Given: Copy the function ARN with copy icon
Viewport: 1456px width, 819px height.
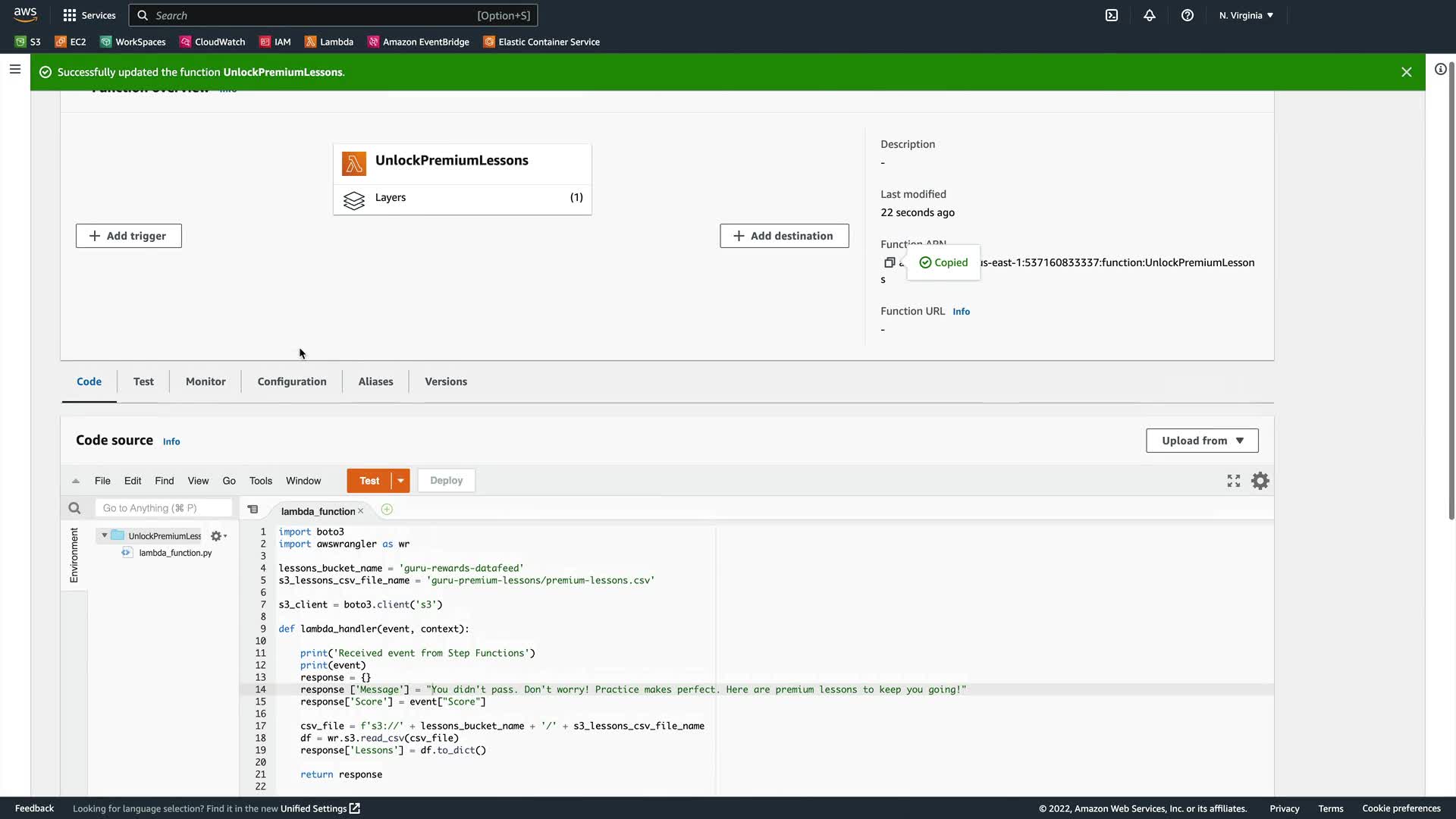Looking at the screenshot, I should coord(890,262).
